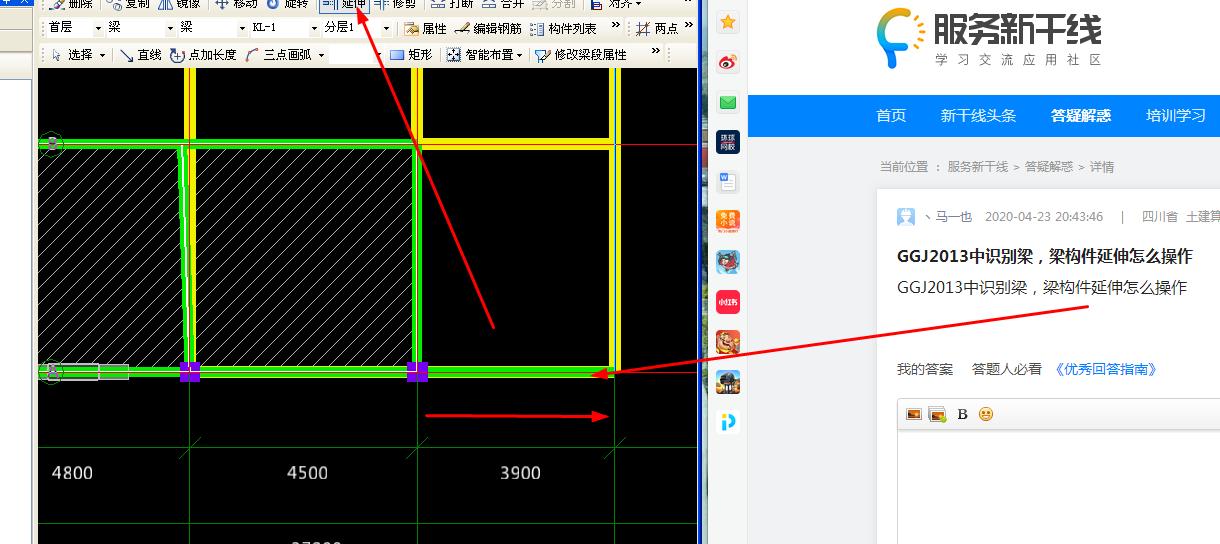Click the star favorites icon in browser sidebar
This screenshot has width=1220, height=544.
[x=728, y=22]
